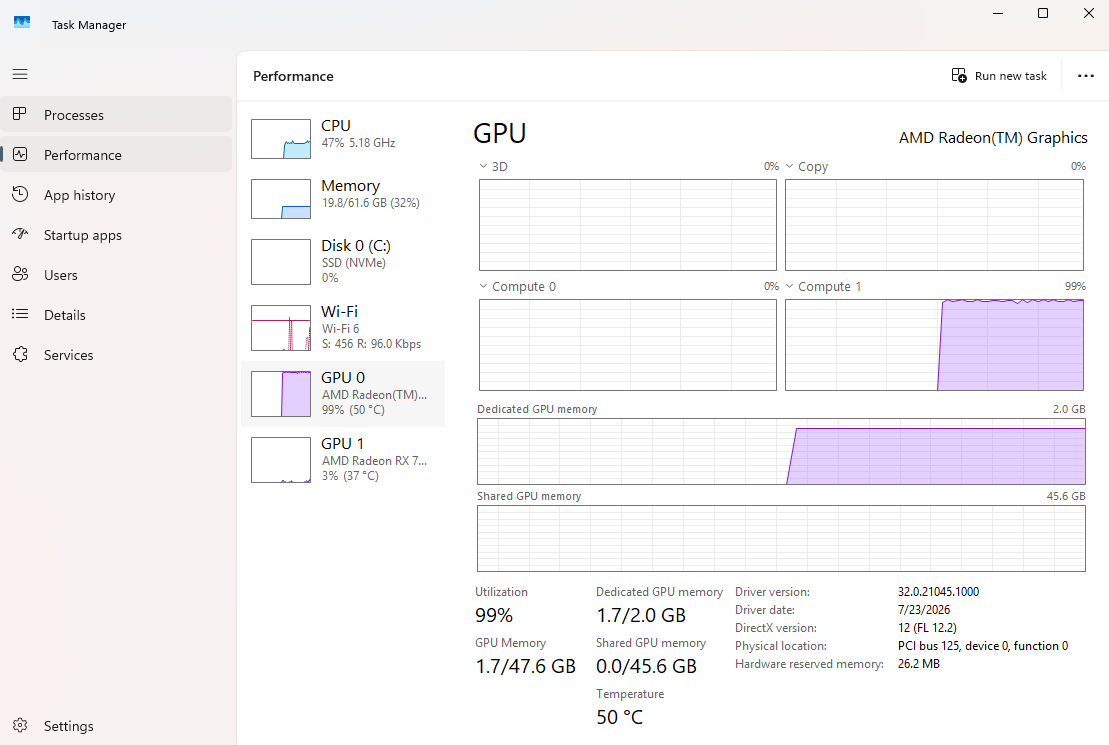Image resolution: width=1109 pixels, height=745 pixels.
Task: Click the 1.7/2.0 GB dedicated memory value
Action: [x=641, y=616]
